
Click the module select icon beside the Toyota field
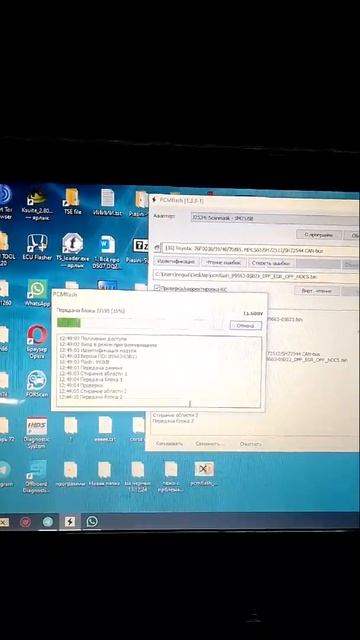[x=157, y=249]
